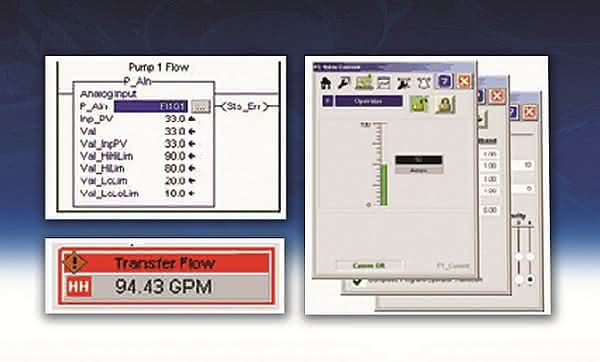The image size is (600, 362).
Task: Open the green Engineering tab icon
Action: [x=364, y=82]
